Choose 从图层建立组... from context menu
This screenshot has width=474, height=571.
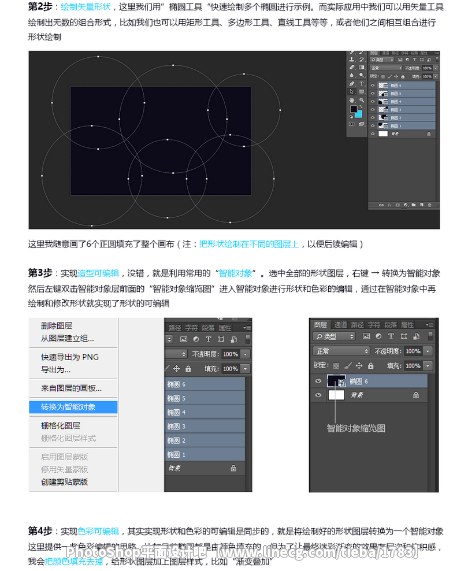pos(67,338)
